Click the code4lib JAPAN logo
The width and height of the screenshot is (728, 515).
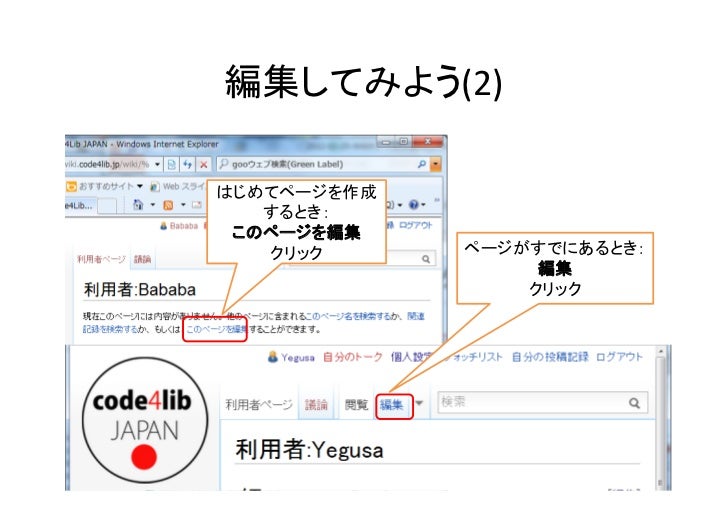point(144,420)
